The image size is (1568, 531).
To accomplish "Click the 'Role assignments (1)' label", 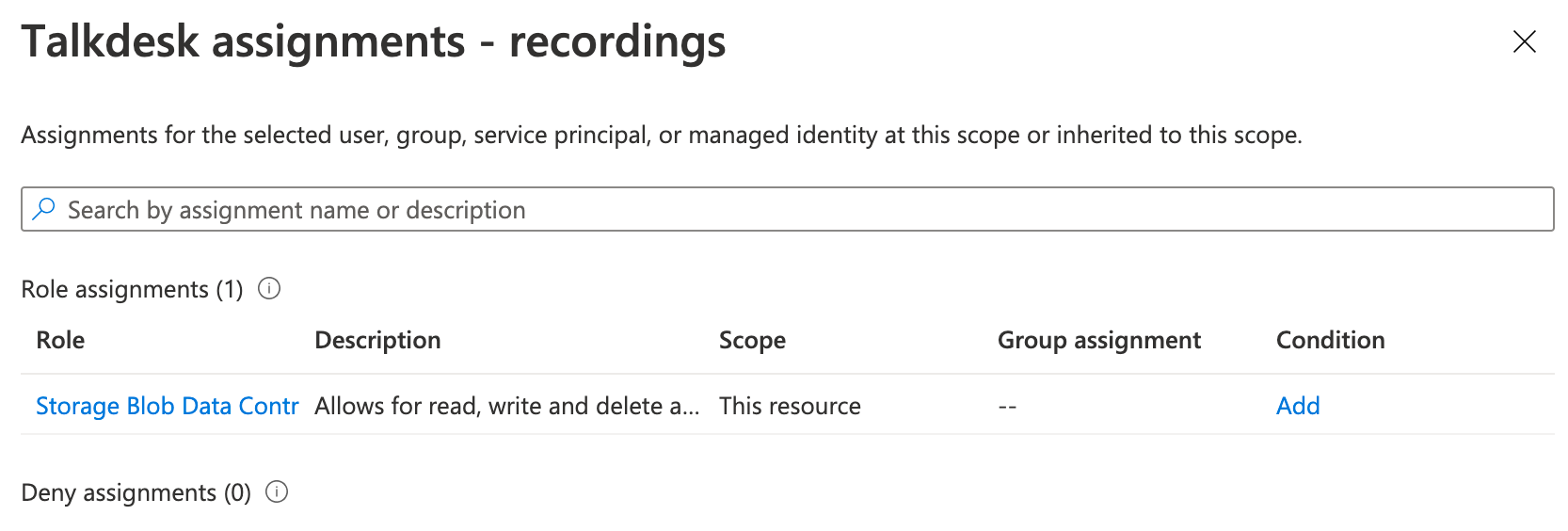I will click(133, 289).
